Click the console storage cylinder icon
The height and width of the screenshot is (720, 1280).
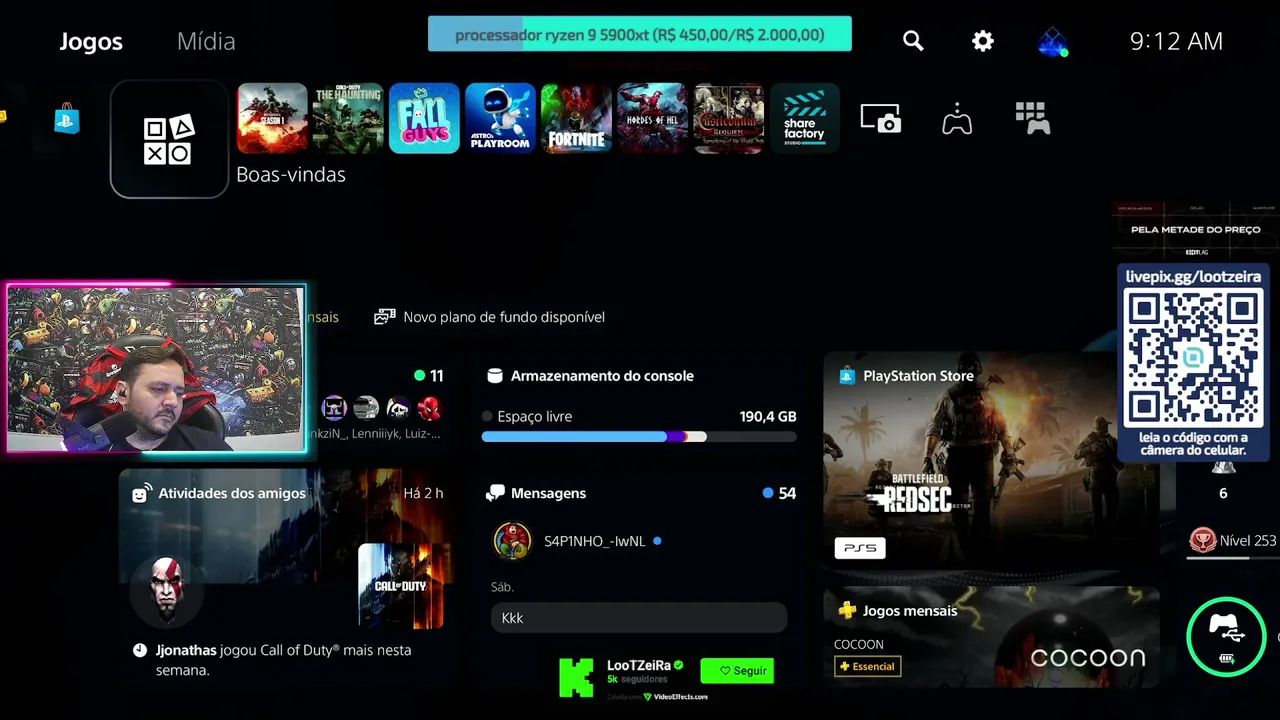tap(494, 376)
